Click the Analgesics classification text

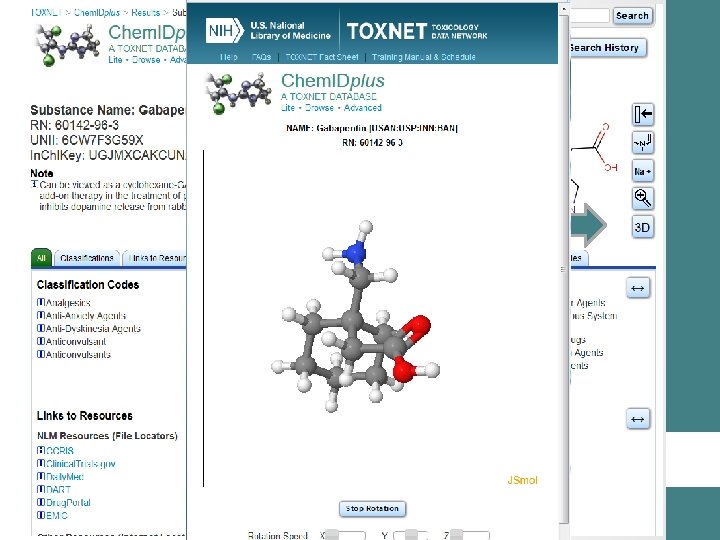[x=68, y=303]
